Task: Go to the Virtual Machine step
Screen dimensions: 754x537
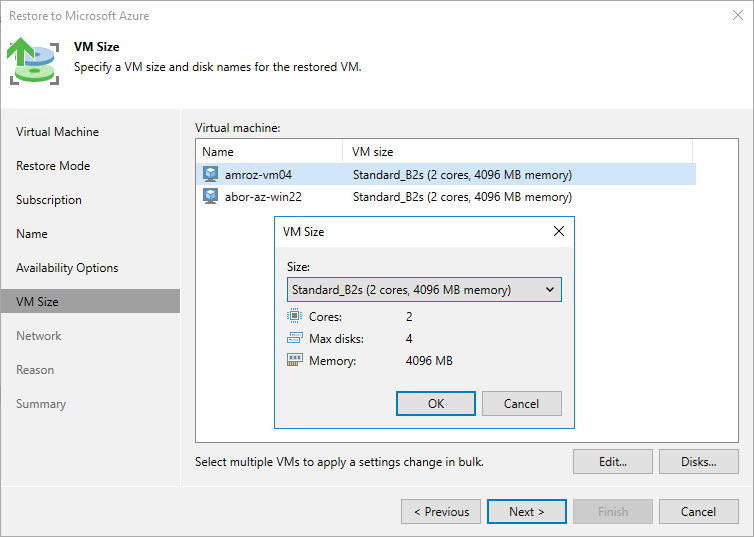Action: 57,132
